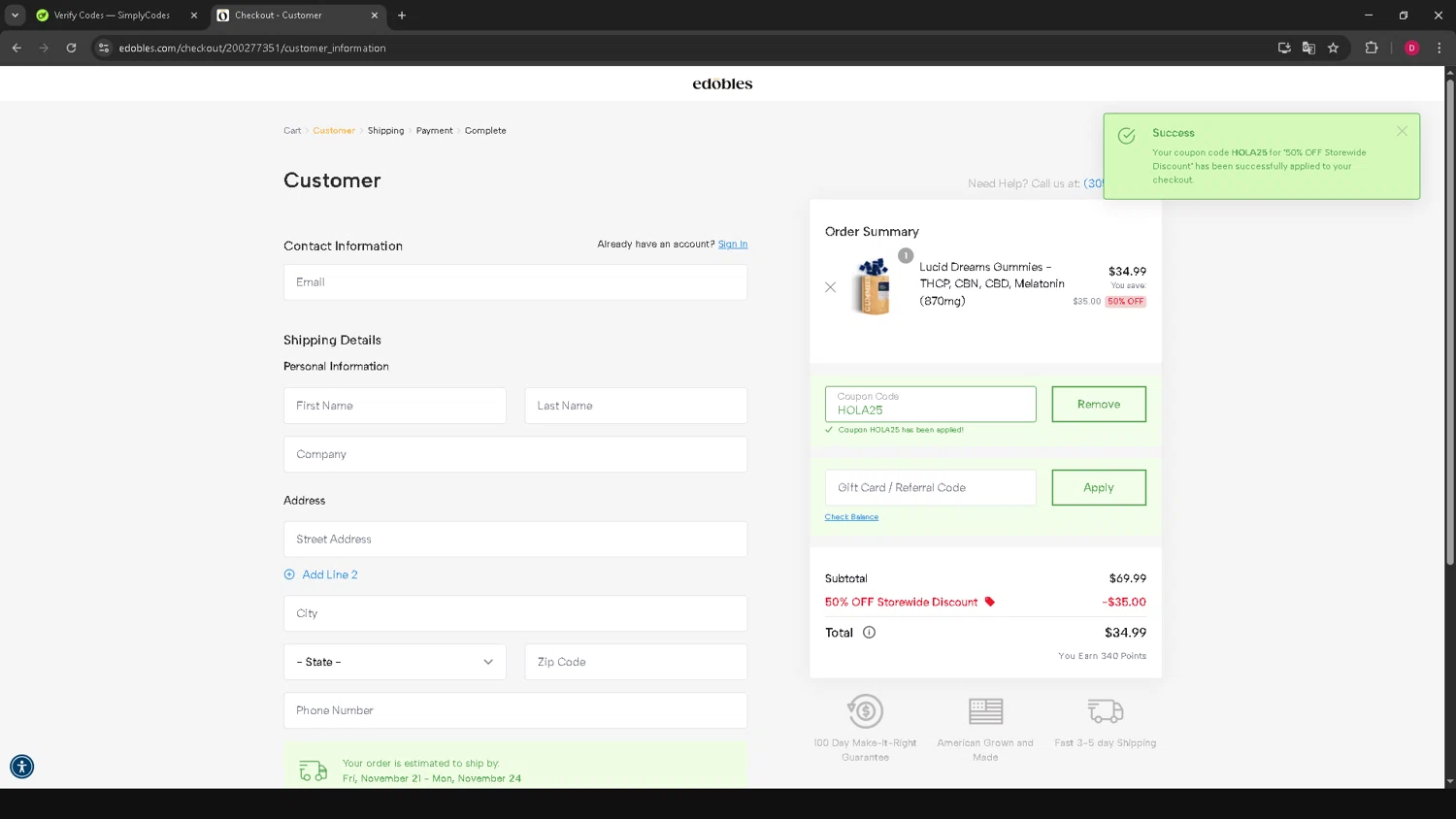
Task: Click install app icon in address bar
Action: [x=1284, y=48]
